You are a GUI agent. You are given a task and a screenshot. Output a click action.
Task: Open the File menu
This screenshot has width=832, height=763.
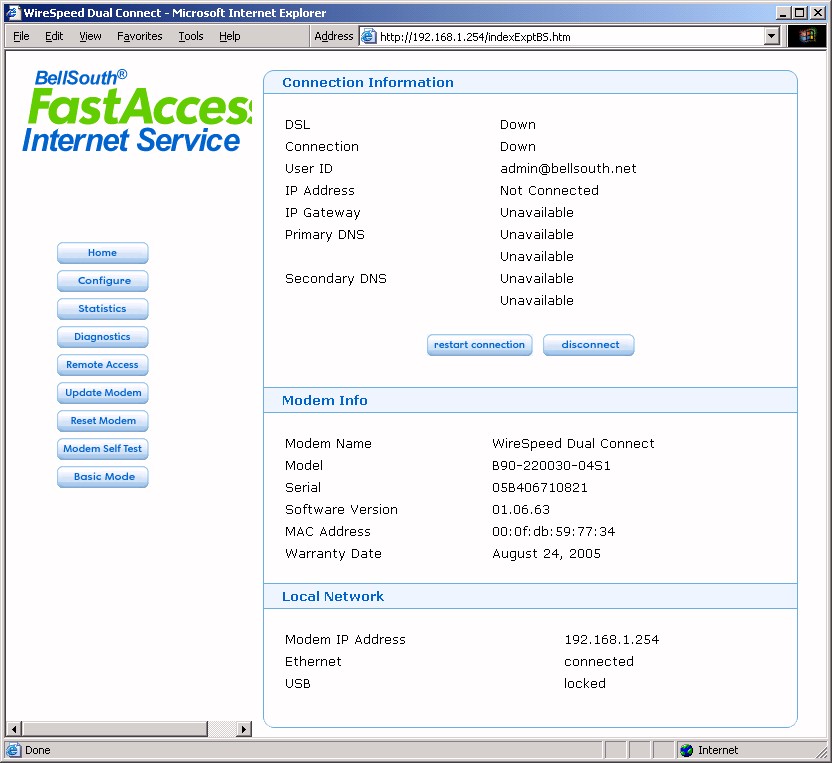click(x=21, y=36)
